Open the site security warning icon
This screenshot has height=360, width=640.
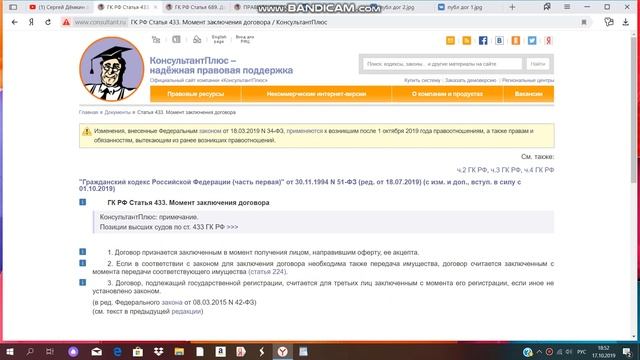[x=66, y=22]
